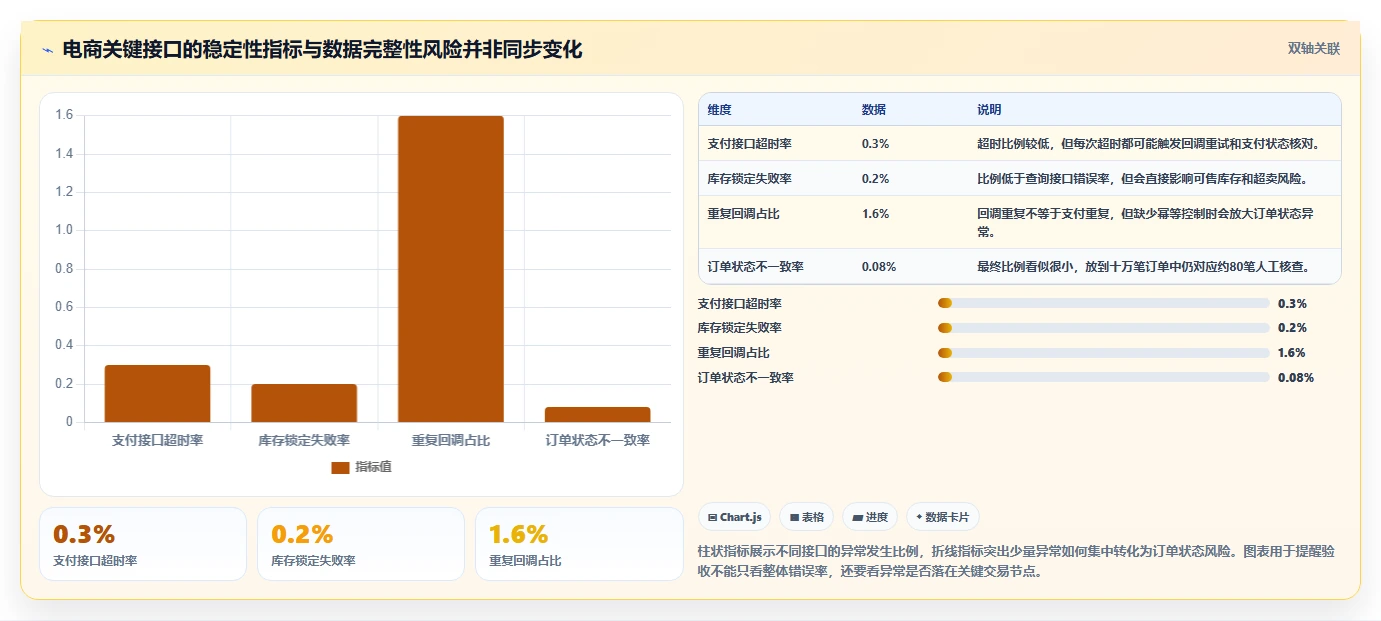
Task: Click the 0.2% 库存锁定失败率 data card
Action: click(x=361, y=544)
